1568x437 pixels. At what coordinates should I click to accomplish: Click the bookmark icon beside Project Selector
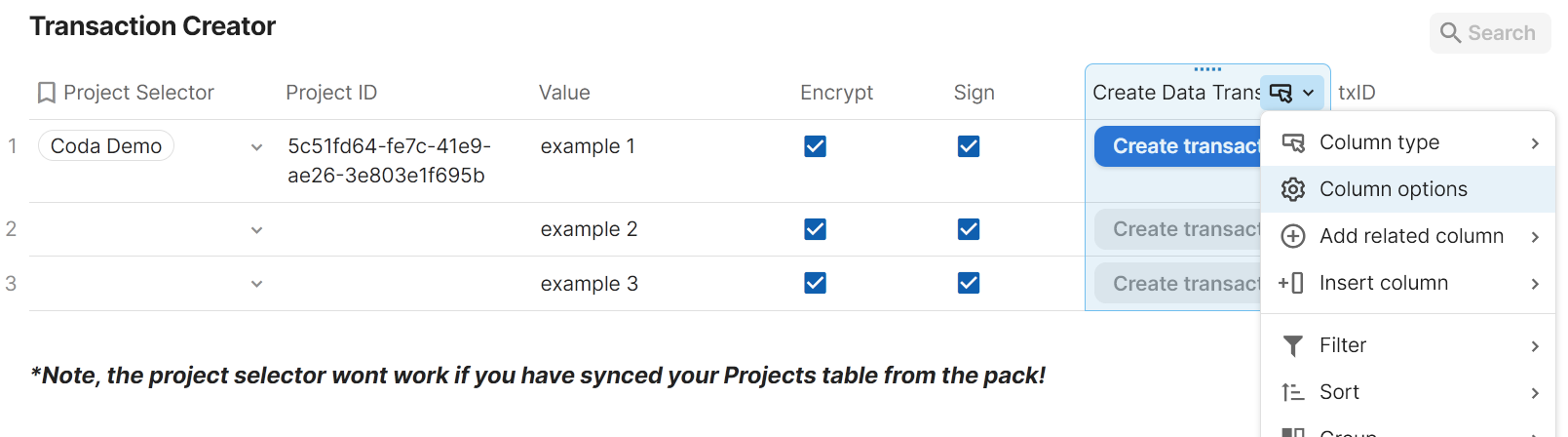[46, 93]
